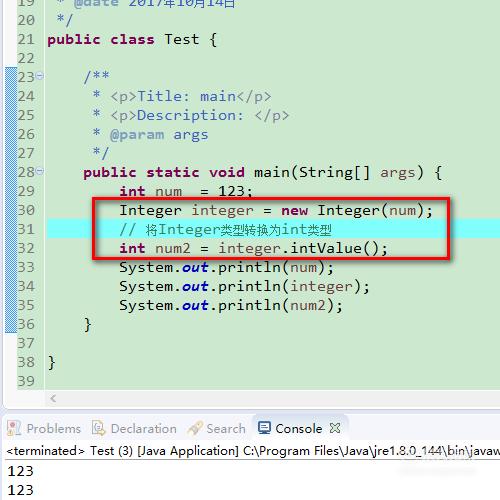Collapse the main method fold at line 28

40,171
